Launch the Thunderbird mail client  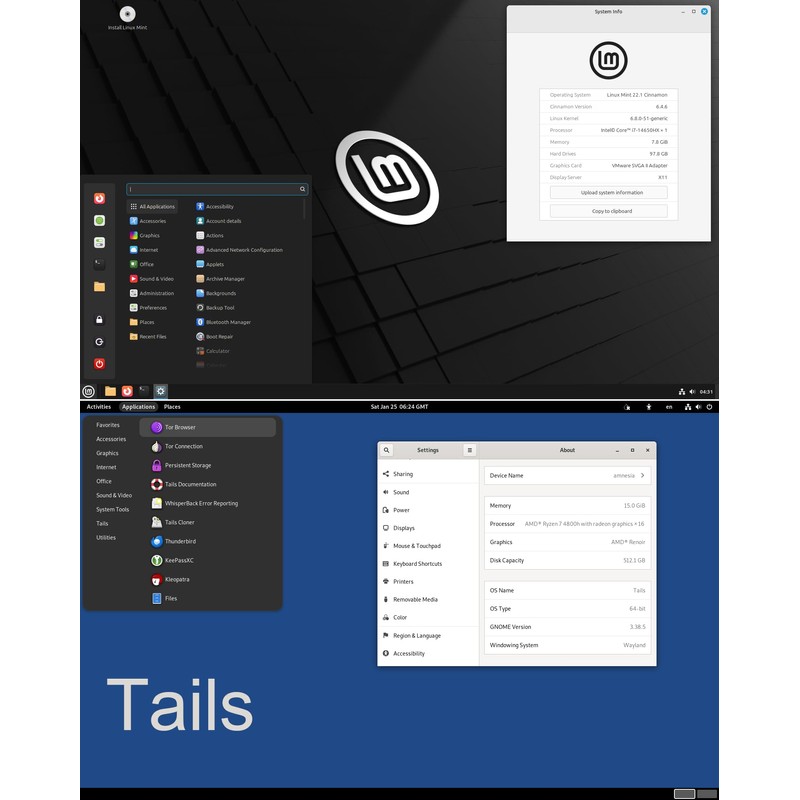point(180,541)
